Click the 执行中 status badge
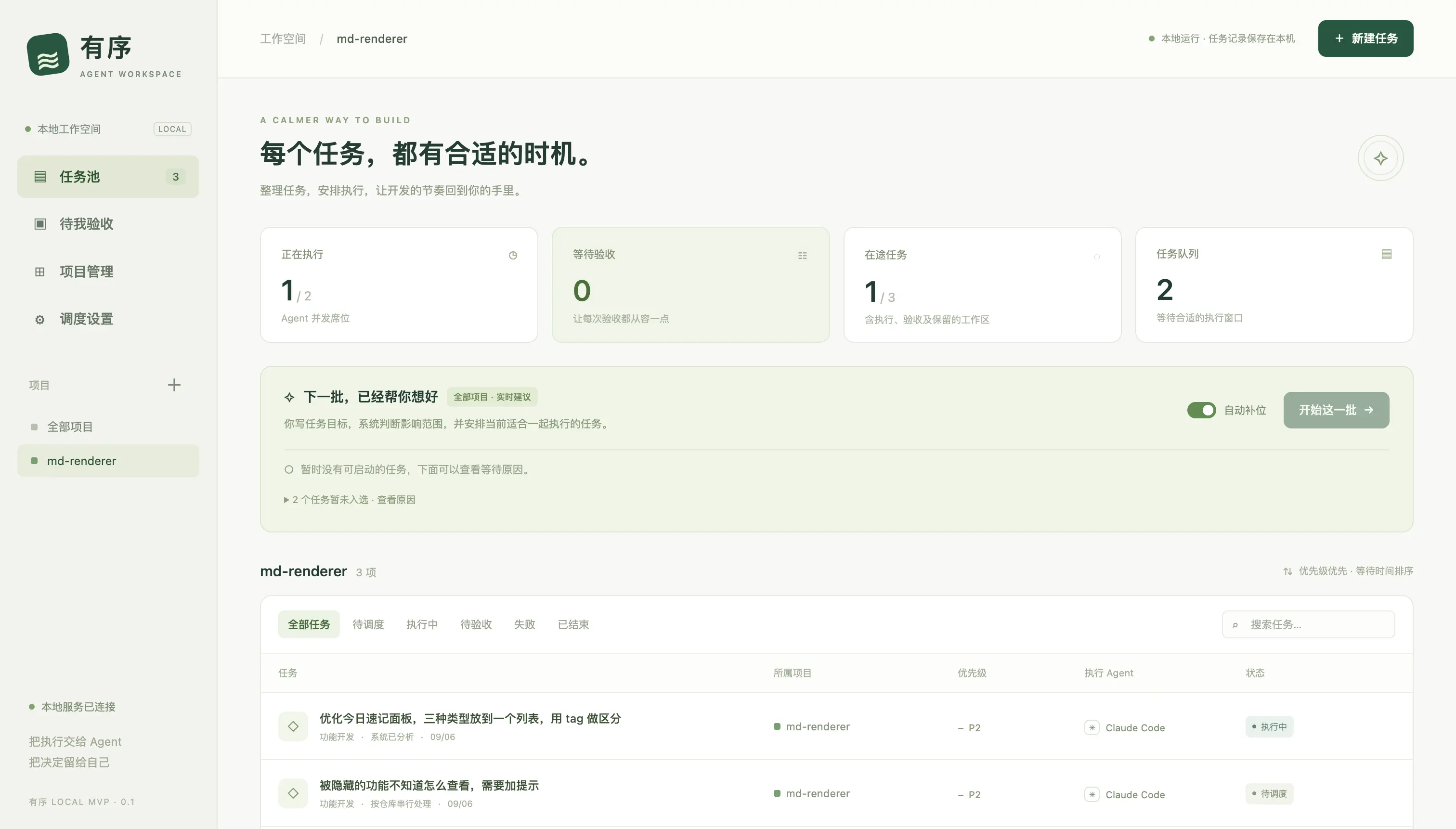This screenshot has height=829, width=1456. 1269,726
